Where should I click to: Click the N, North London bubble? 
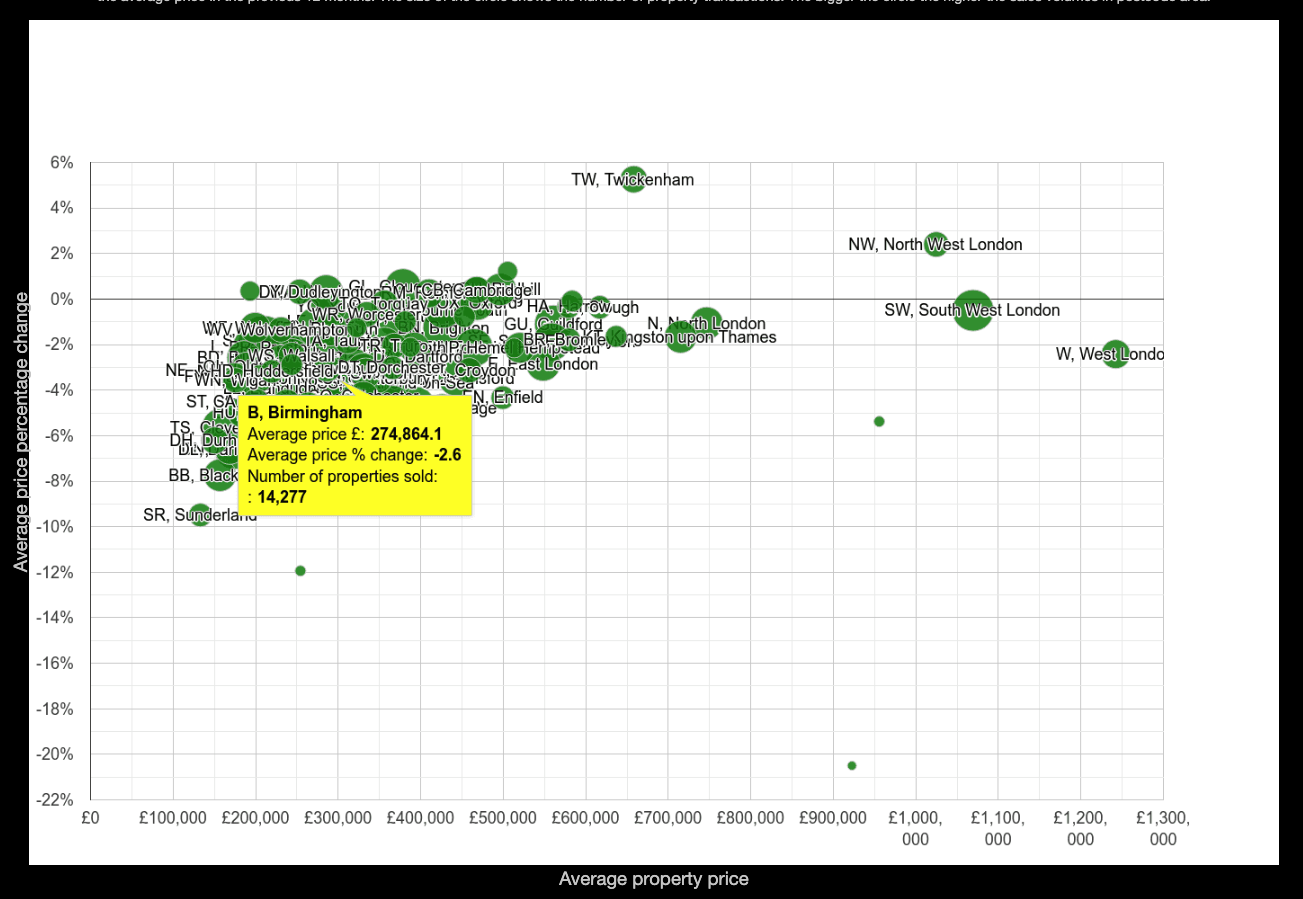click(707, 323)
